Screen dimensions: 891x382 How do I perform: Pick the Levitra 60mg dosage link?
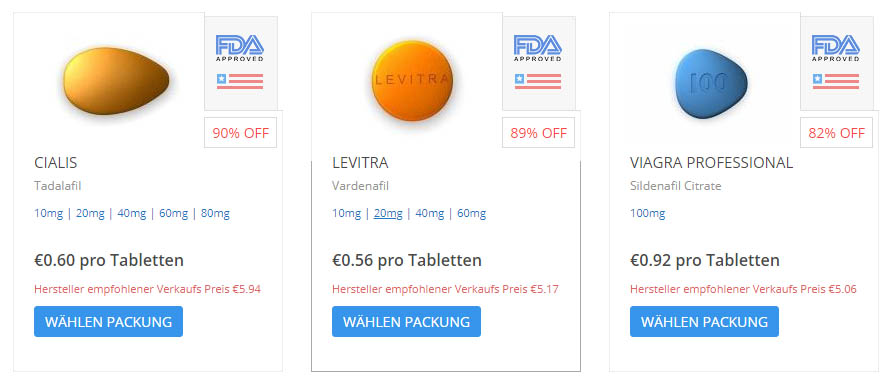point(472,214)
